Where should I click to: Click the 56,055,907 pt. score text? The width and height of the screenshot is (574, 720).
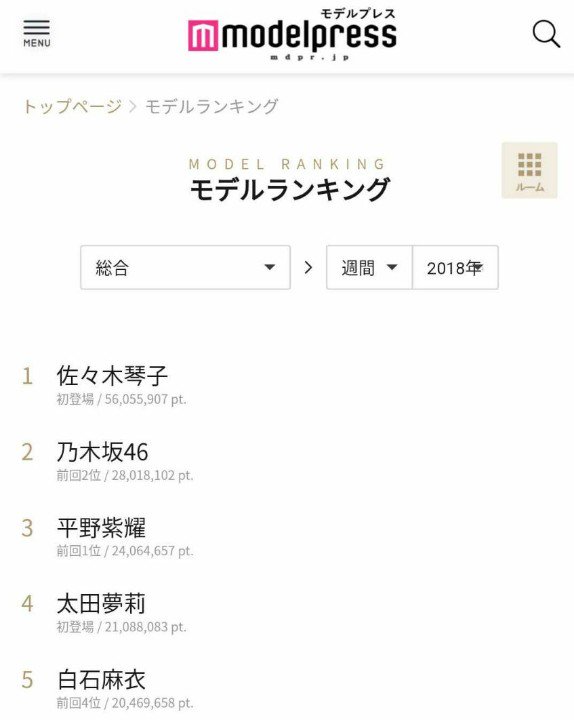(146, 399)
